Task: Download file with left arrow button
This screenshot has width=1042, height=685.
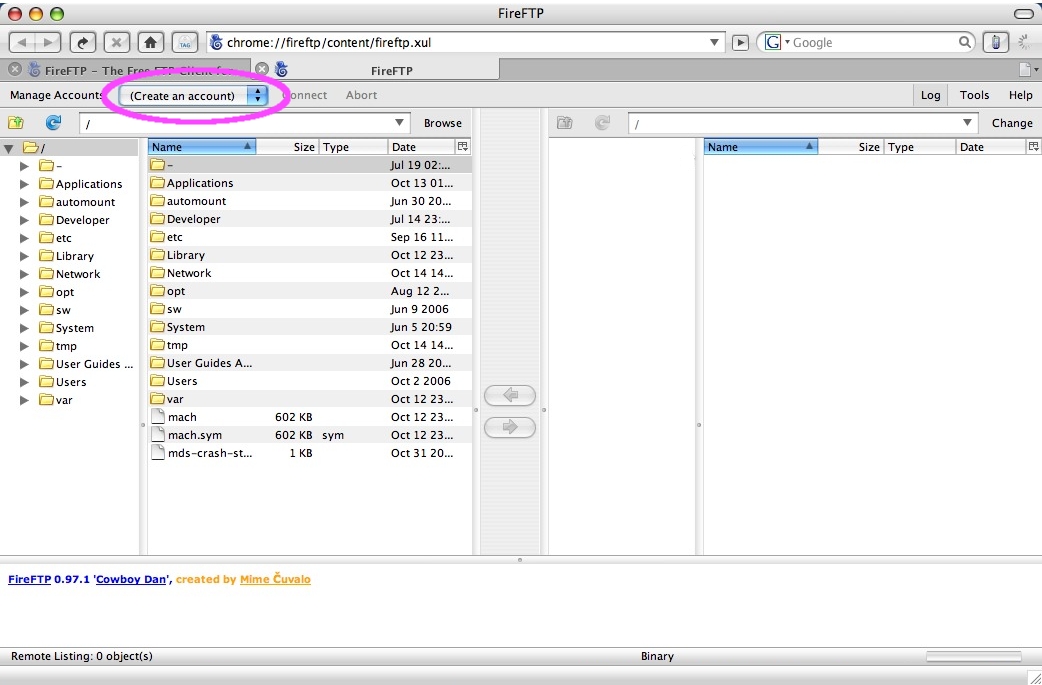Action: pyautogui.click(x=510, y=395)
